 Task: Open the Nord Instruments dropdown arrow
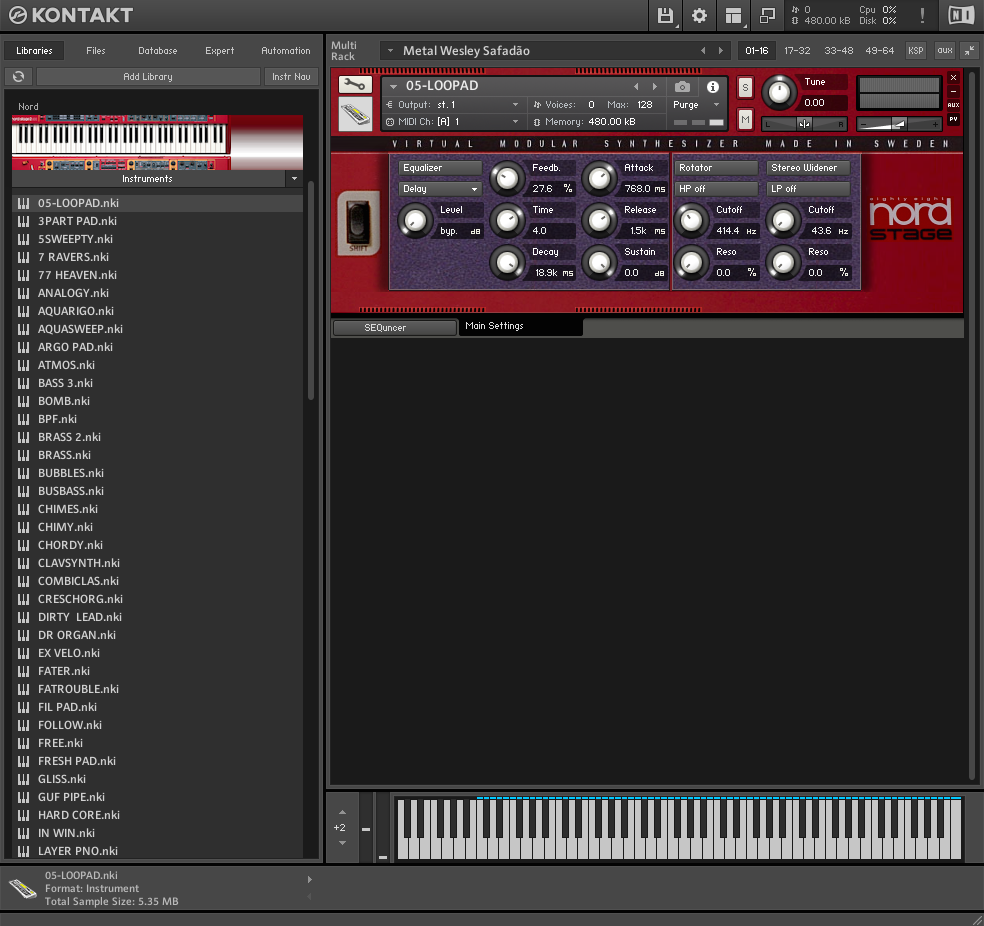[x=294, y=179]
